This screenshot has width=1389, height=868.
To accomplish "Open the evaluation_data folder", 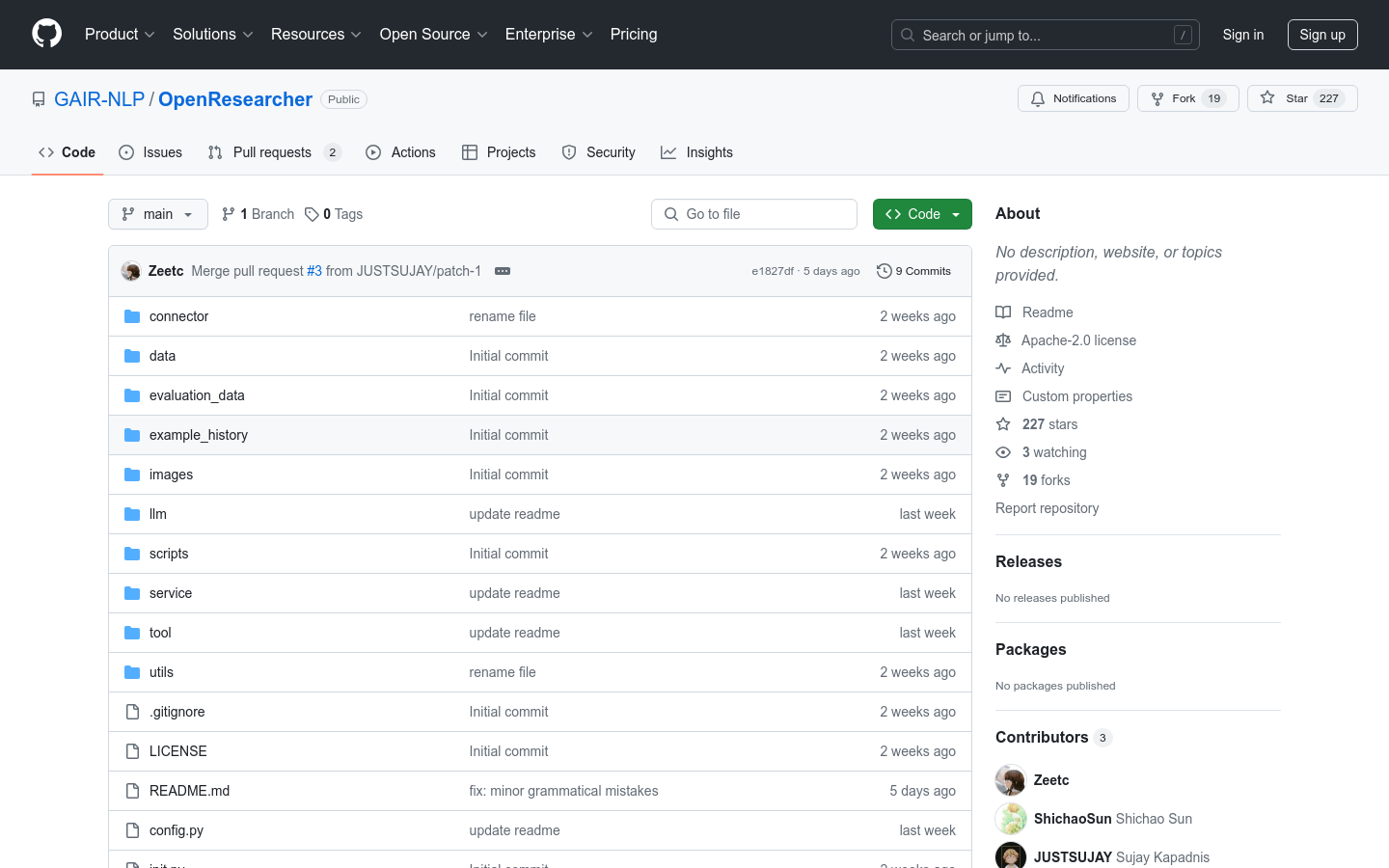I will click(x=197, y=395).
